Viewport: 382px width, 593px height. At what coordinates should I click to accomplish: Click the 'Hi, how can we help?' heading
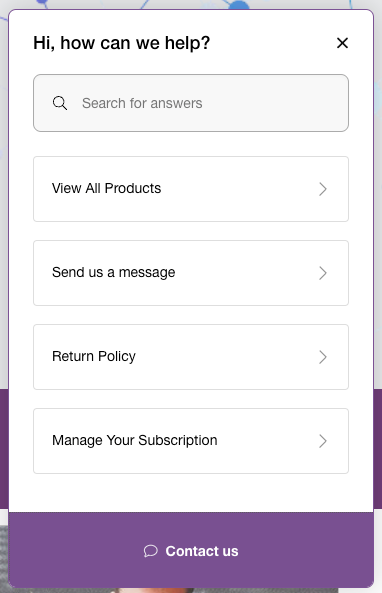pyautogui.click(x=121, y=43)
